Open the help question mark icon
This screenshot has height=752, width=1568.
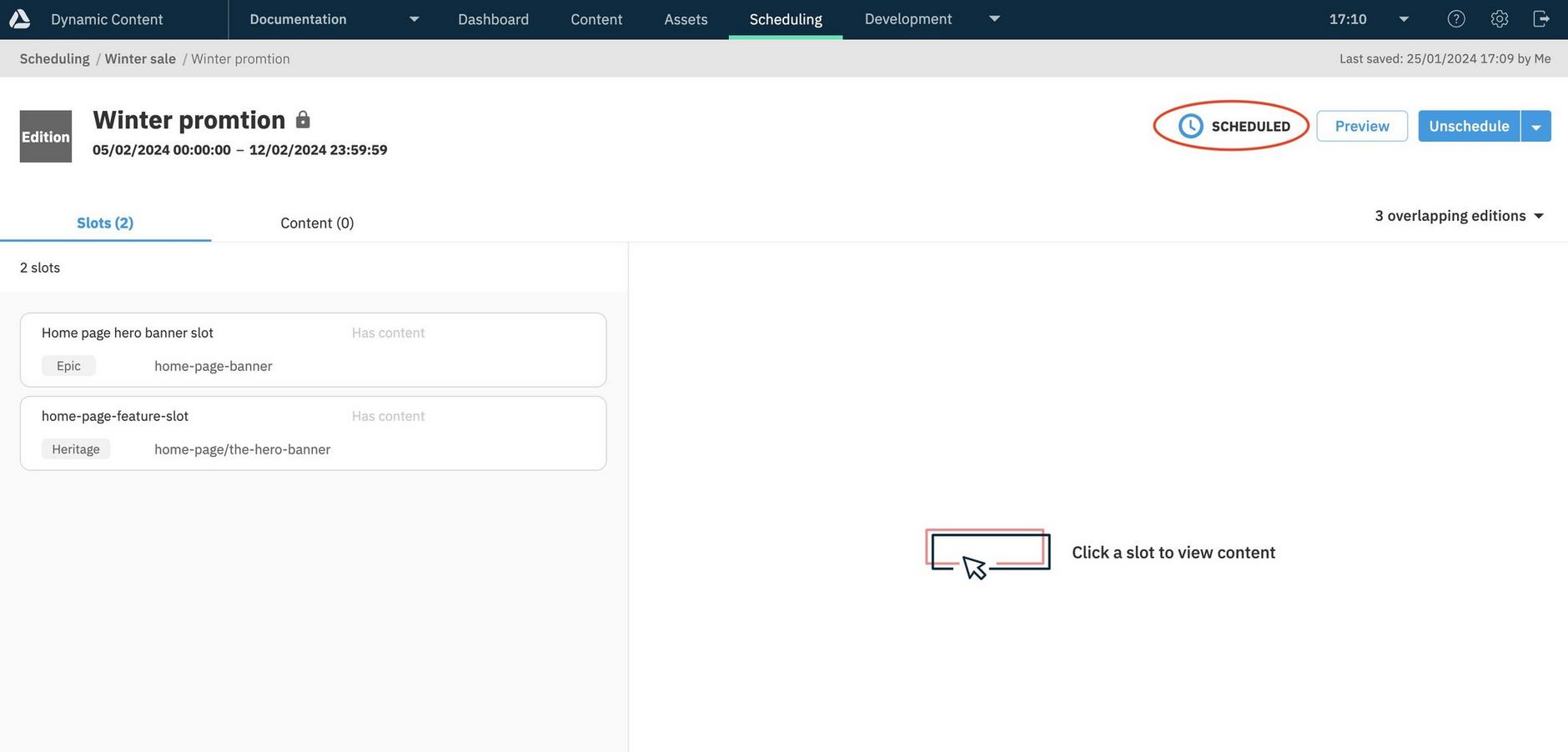click(1455, 18)
